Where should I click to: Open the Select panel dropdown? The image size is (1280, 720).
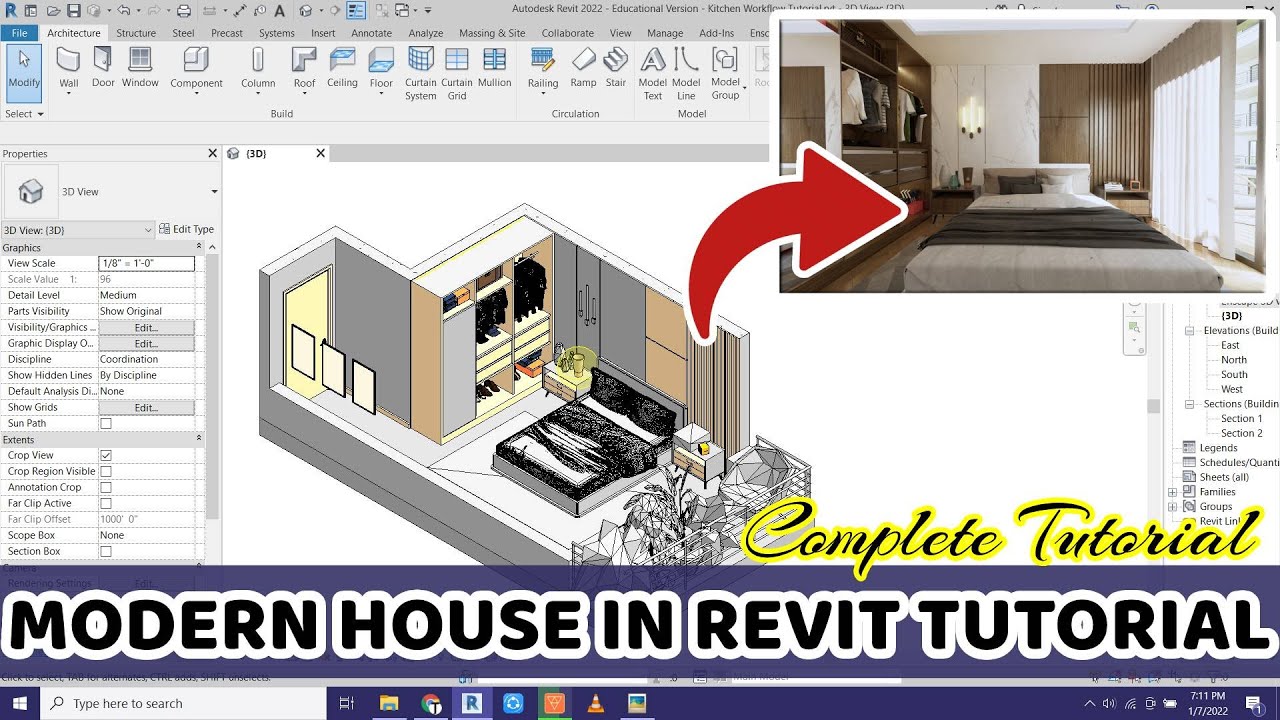point(24,114)
